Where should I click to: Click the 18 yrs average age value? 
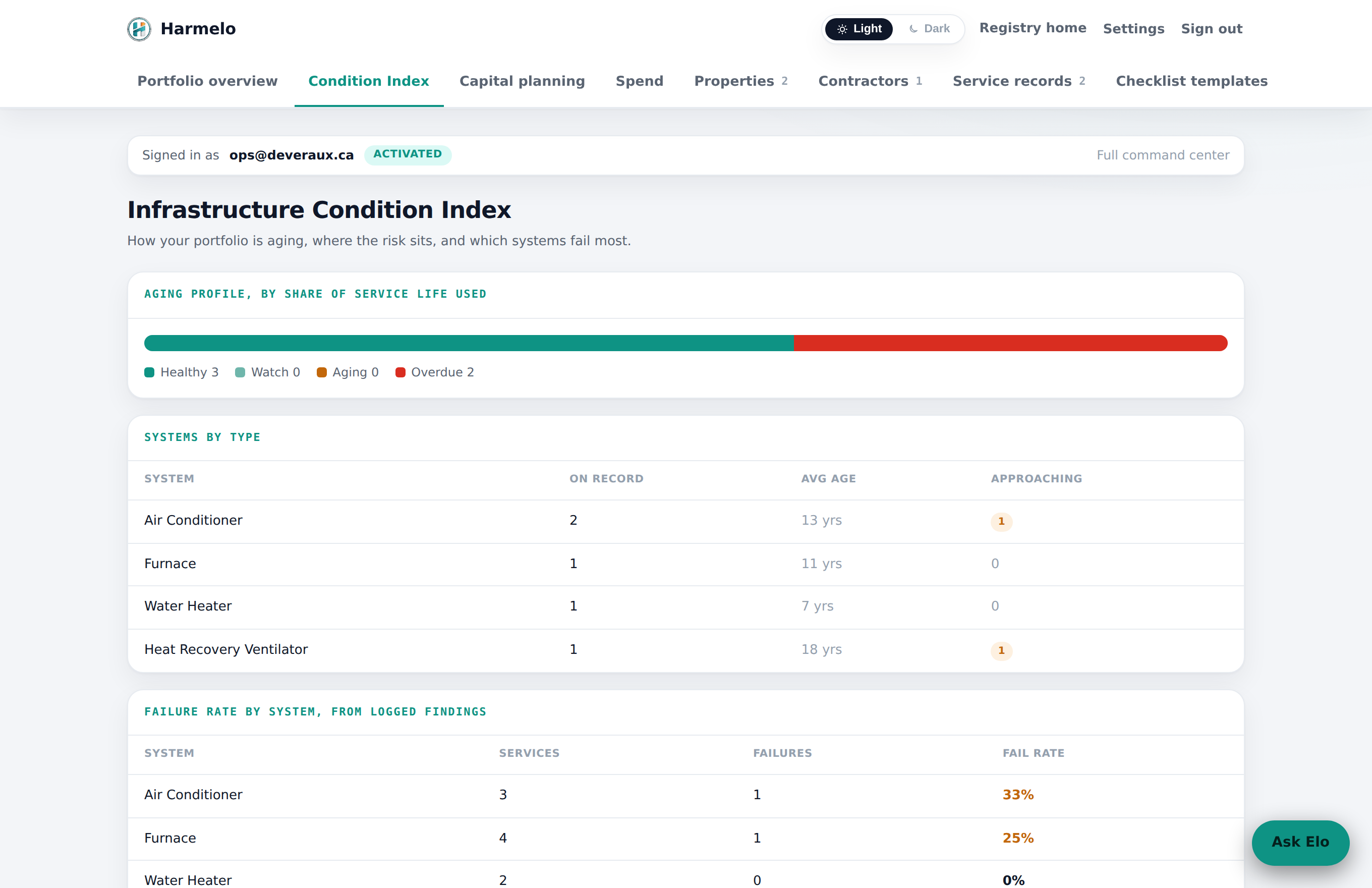[822, 649]
